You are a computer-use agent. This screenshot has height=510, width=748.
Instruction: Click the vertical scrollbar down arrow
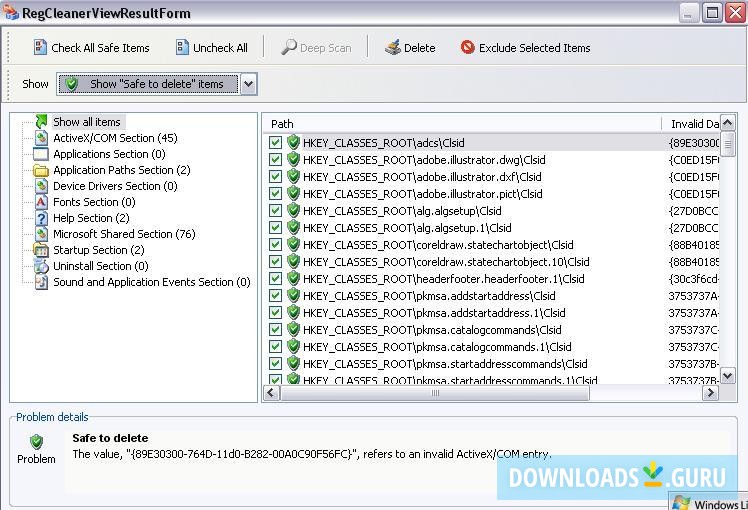[727, 376]
